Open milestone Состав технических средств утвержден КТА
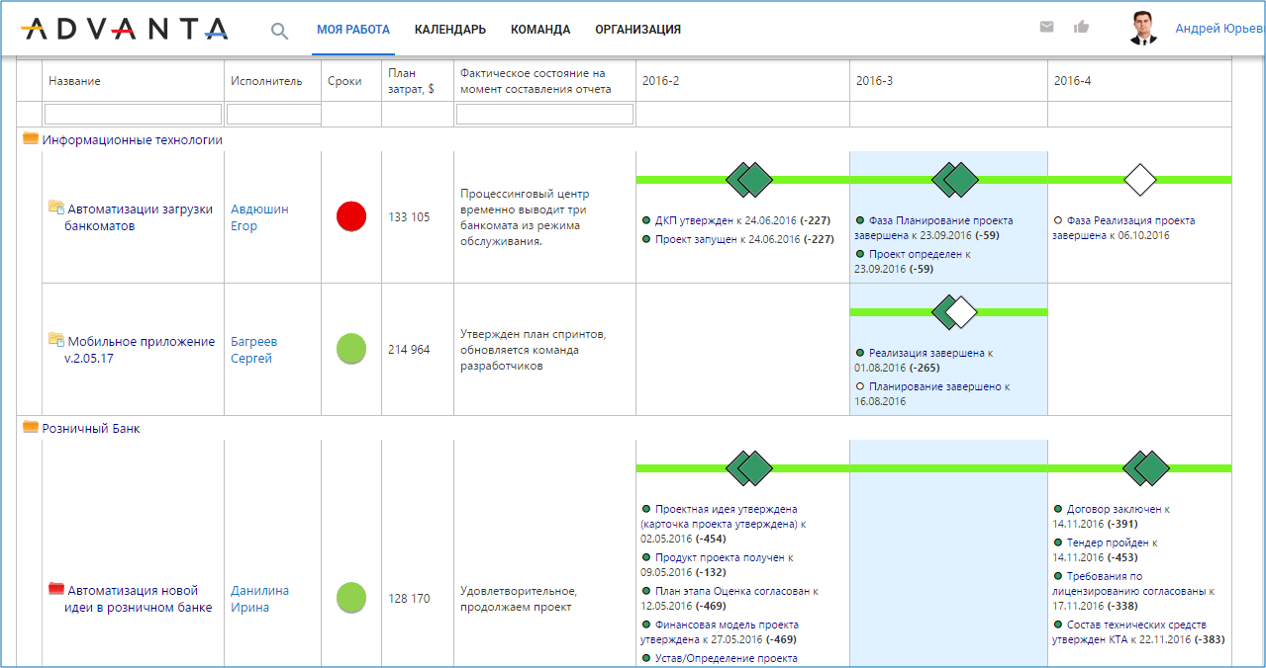The image size is (1266, 668). (x=1139, y=632)
